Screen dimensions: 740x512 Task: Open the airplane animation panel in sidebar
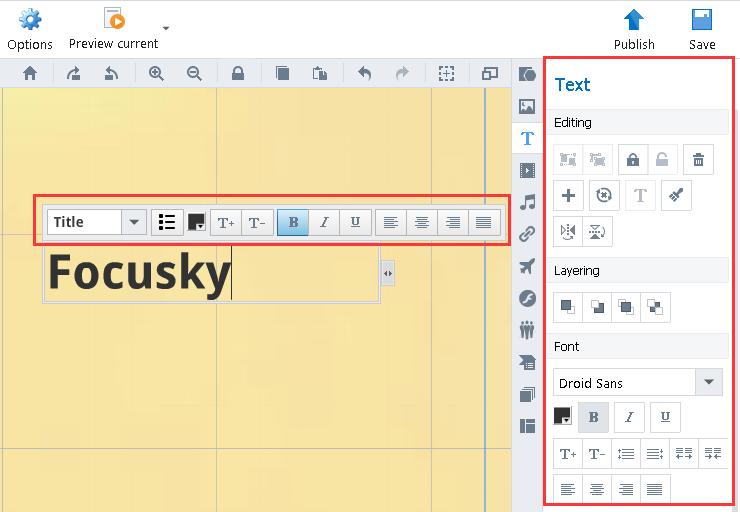pos(527,266)
